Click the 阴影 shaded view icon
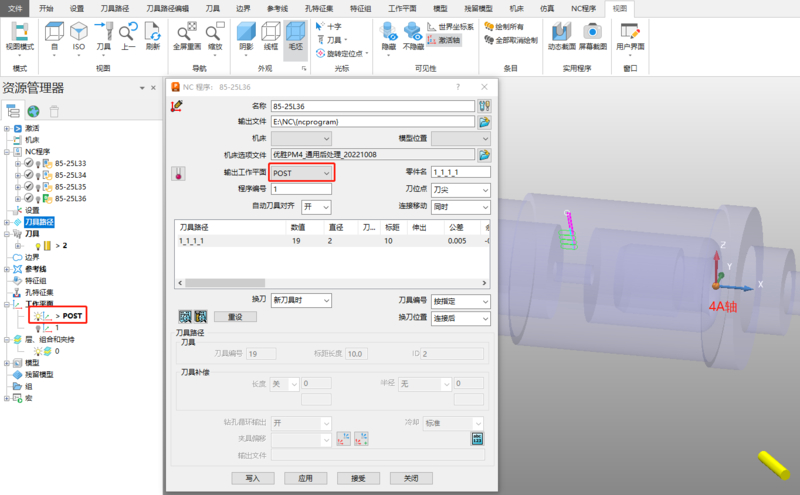 pos(246,33)
